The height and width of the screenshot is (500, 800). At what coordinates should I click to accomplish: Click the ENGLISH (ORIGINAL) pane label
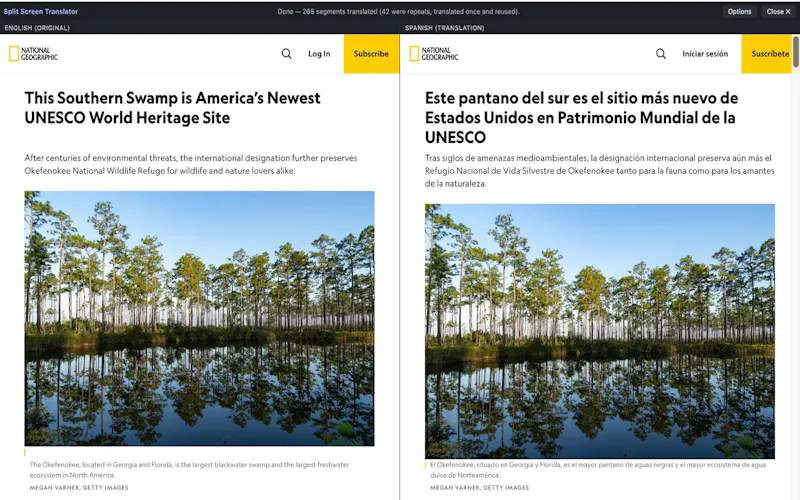(x=37, y=28)
